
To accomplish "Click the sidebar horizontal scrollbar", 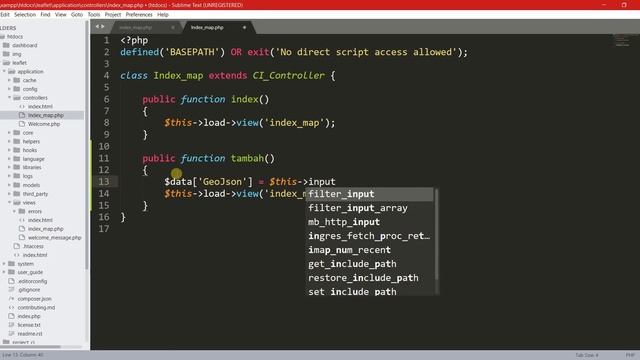I will 31,347.
